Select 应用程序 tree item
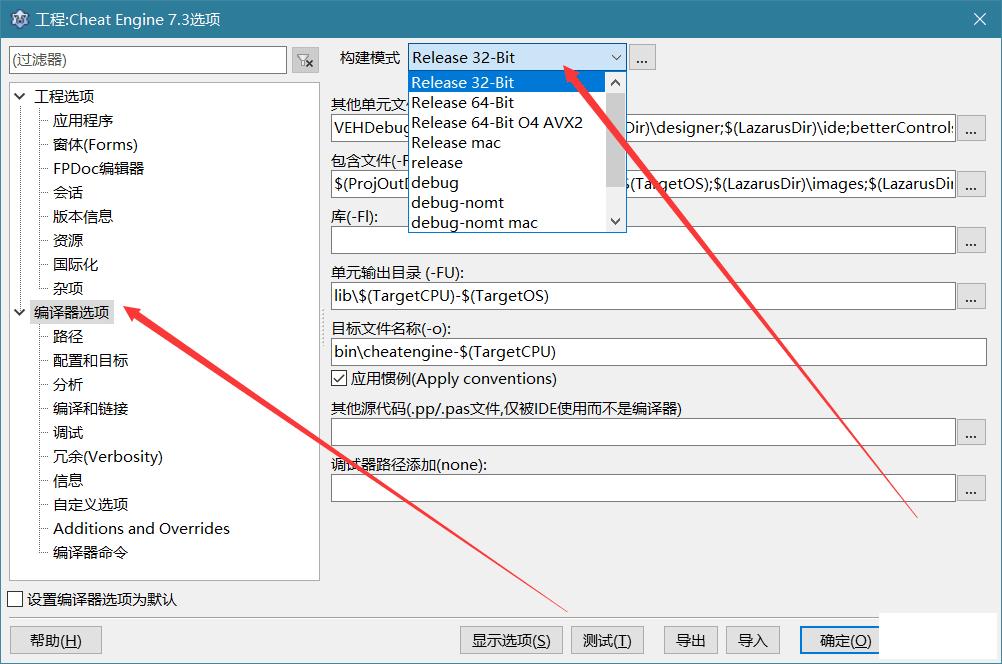The width and height of the screenshot is (1002, 664). 83,121
